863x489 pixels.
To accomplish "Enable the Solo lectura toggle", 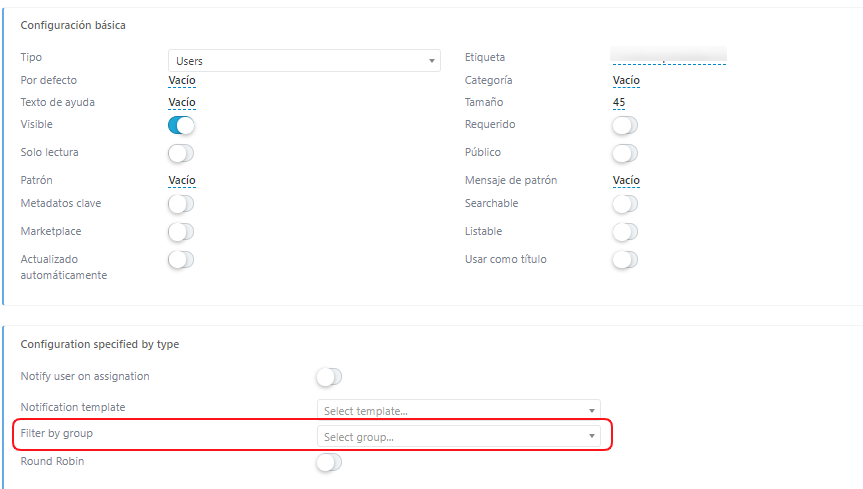I will tap(181, 153).
